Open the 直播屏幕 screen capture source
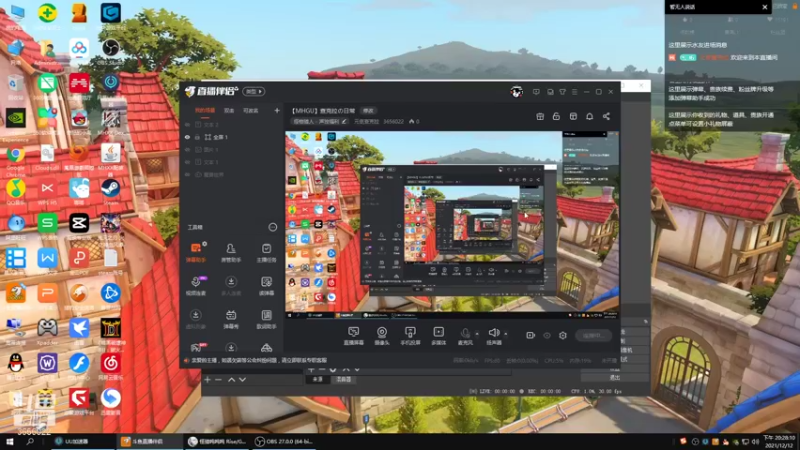 [x=353, y=336]
